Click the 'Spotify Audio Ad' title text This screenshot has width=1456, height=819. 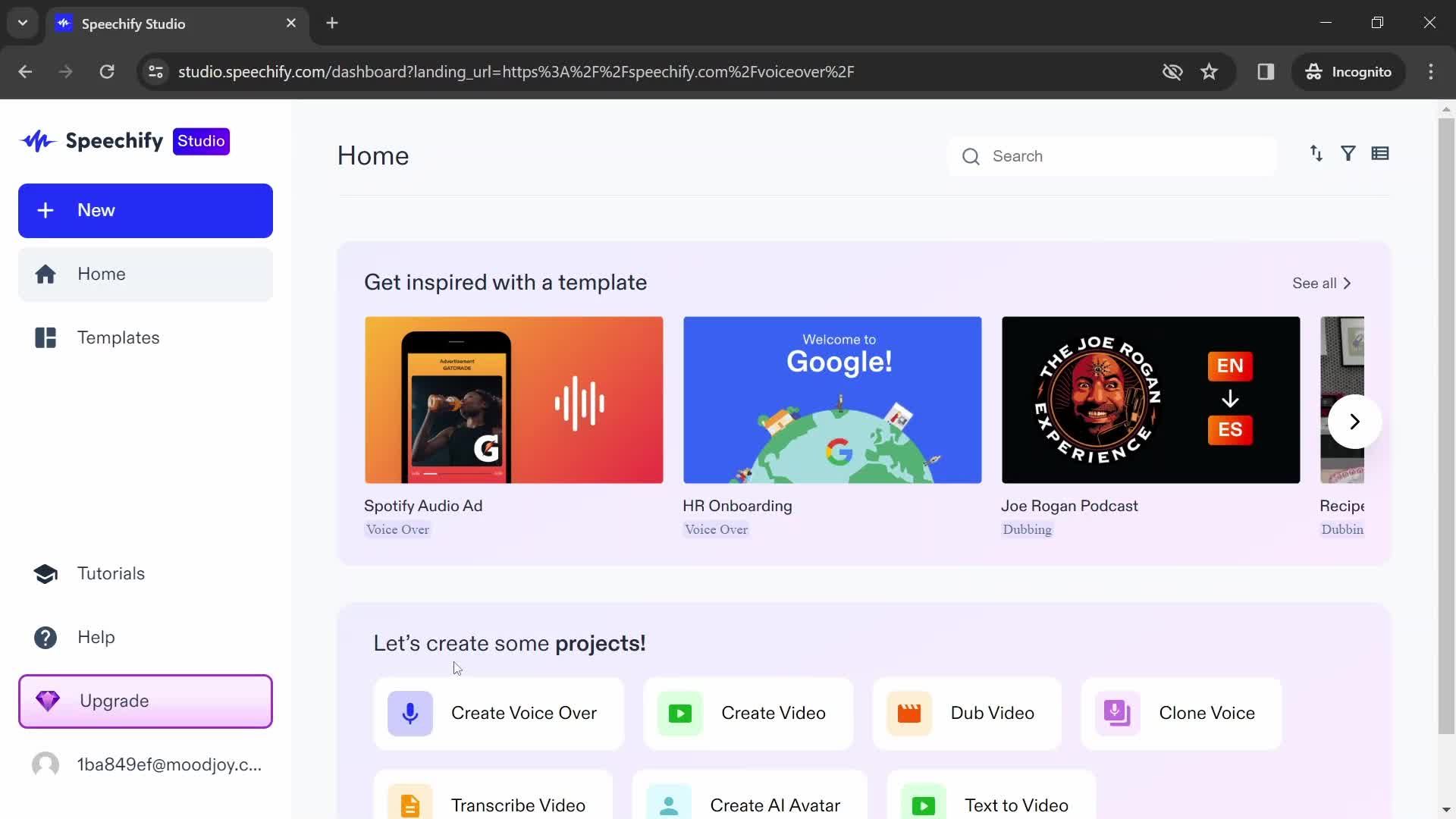(423, 506)
